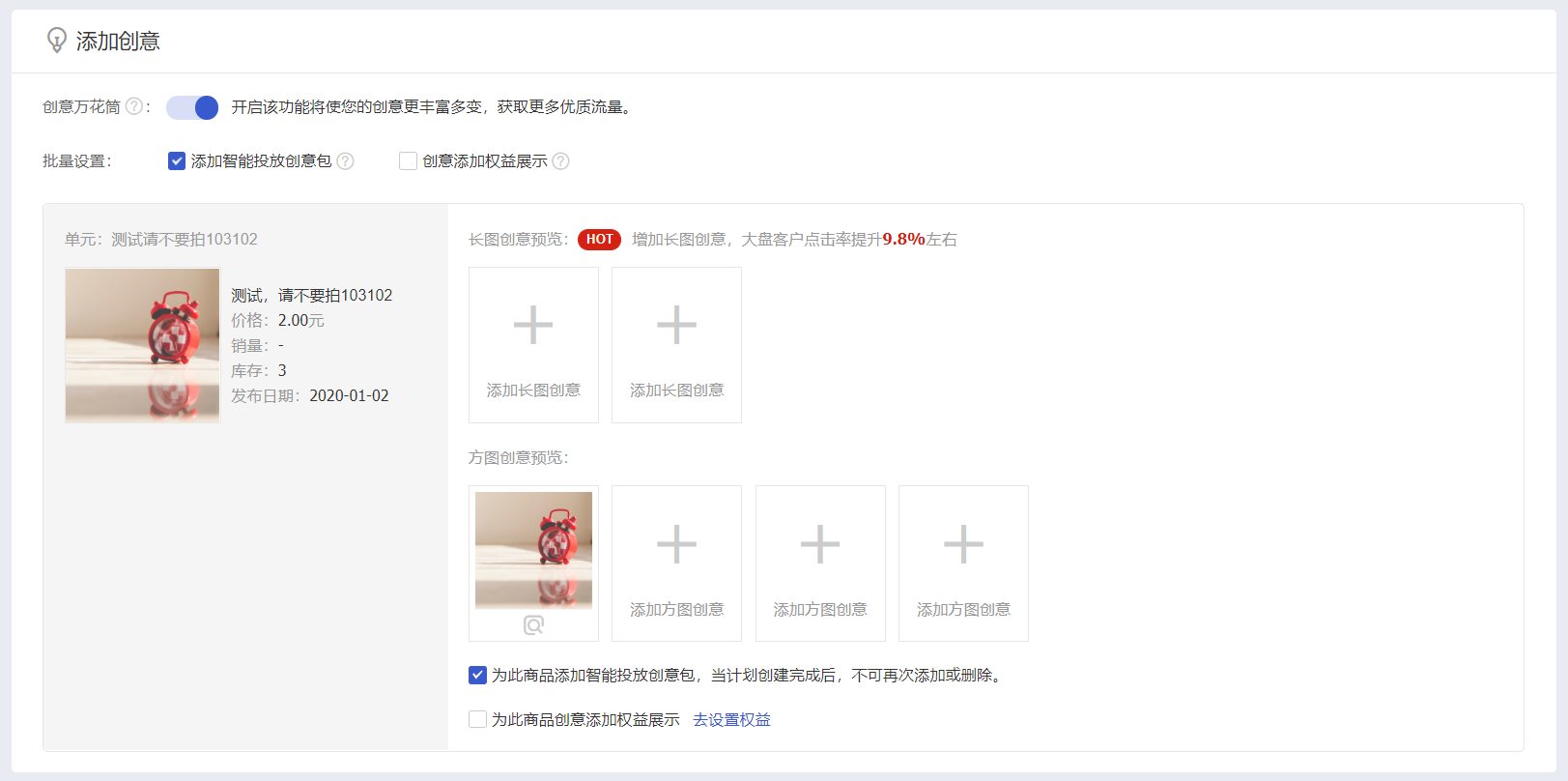Click magnifier preview icon under square image
The image size is (1568, 781).
pos(533,625)
